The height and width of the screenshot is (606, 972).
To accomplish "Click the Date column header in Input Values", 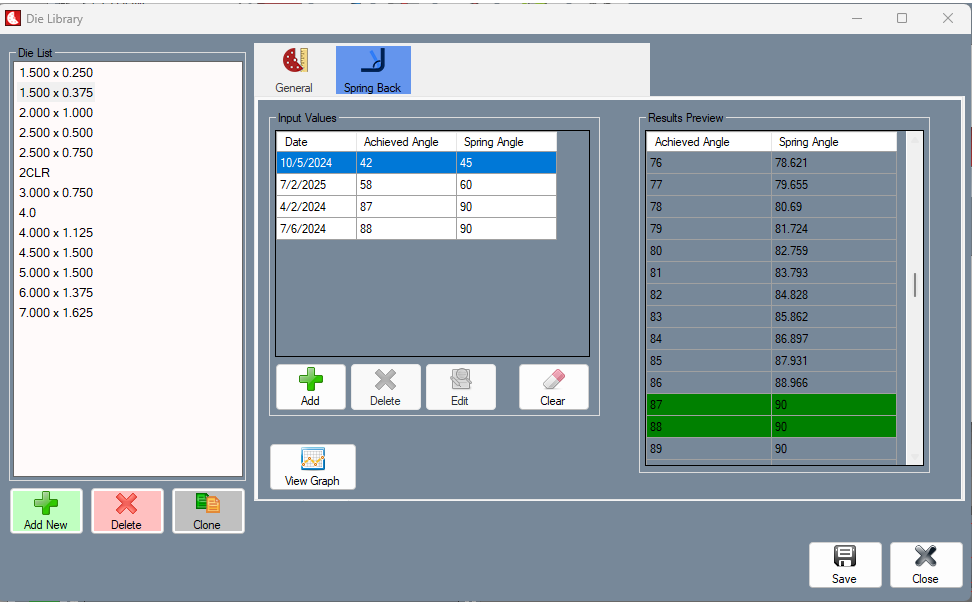I will (x=316, y=142).
